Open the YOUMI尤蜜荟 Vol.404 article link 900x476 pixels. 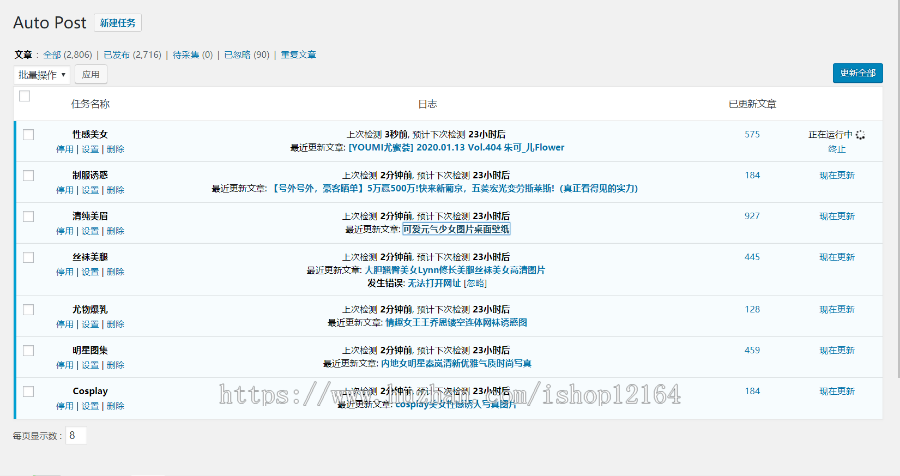(456, 148)
